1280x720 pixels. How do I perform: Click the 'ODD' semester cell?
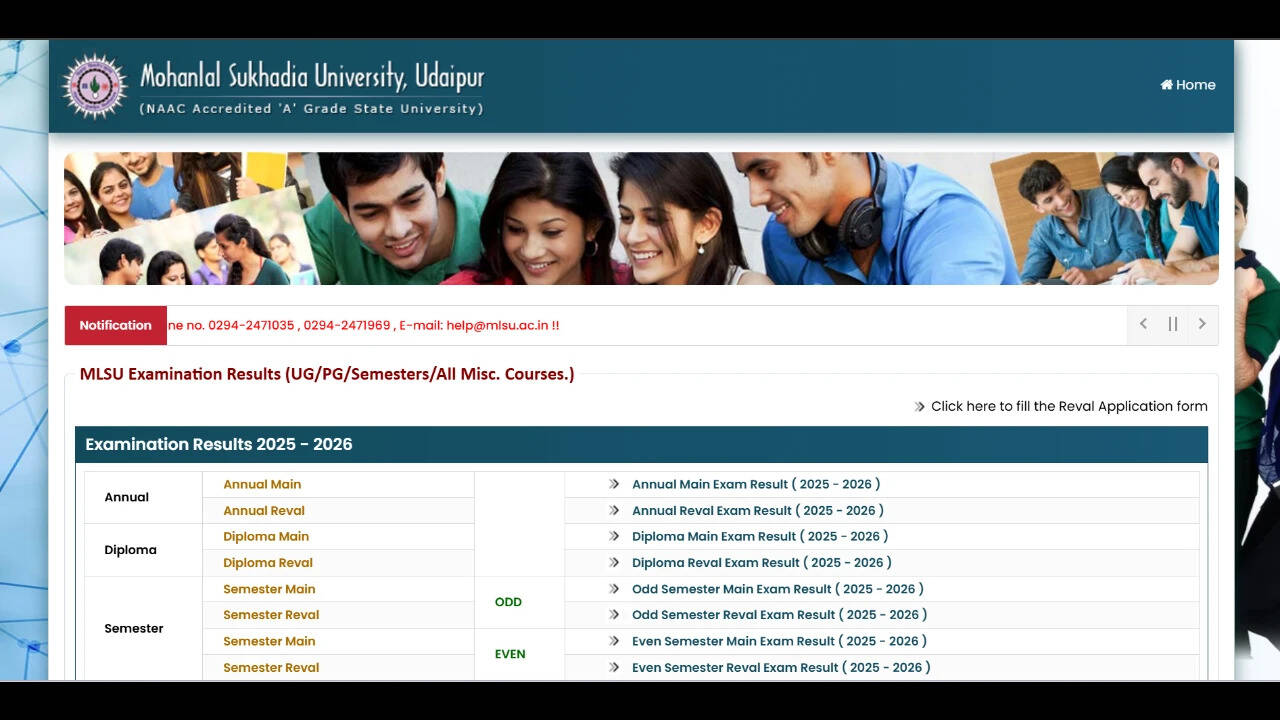pos(519,602)
